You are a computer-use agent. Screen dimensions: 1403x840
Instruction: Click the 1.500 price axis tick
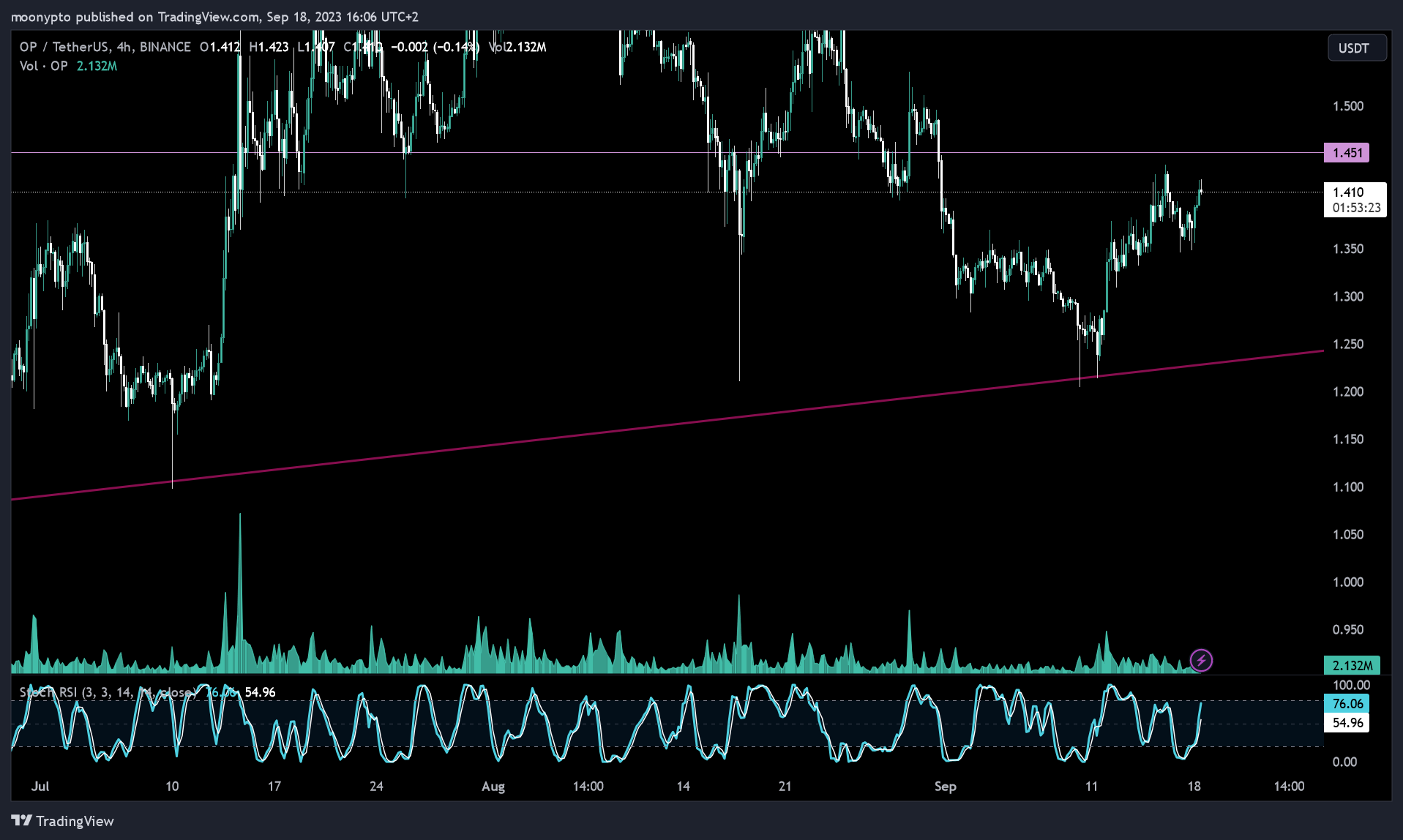[1348, 106]
